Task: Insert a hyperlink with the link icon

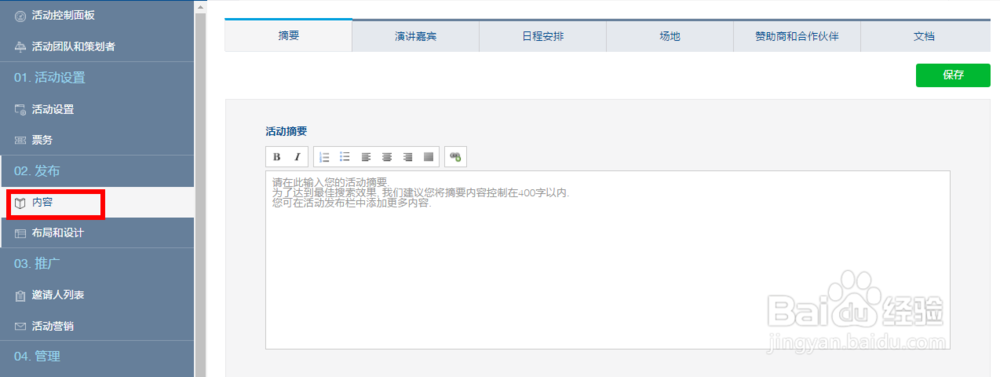Action: (x=455, y=157)
